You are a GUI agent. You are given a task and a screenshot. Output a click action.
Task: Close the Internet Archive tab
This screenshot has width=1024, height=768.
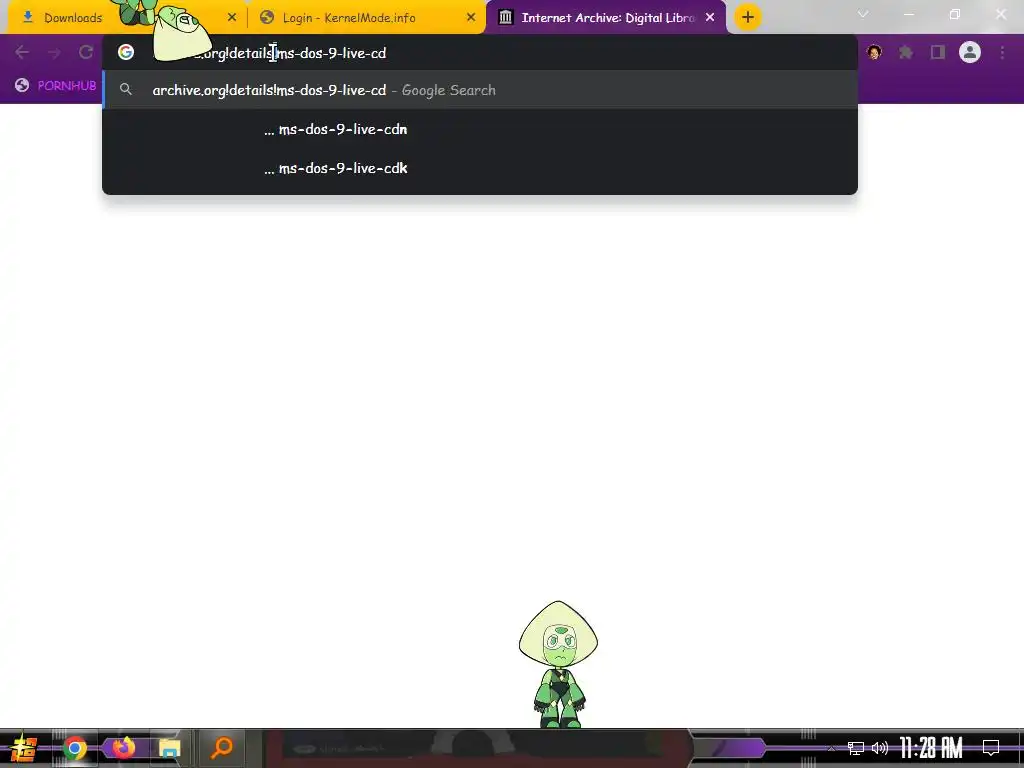pos(710,18)
